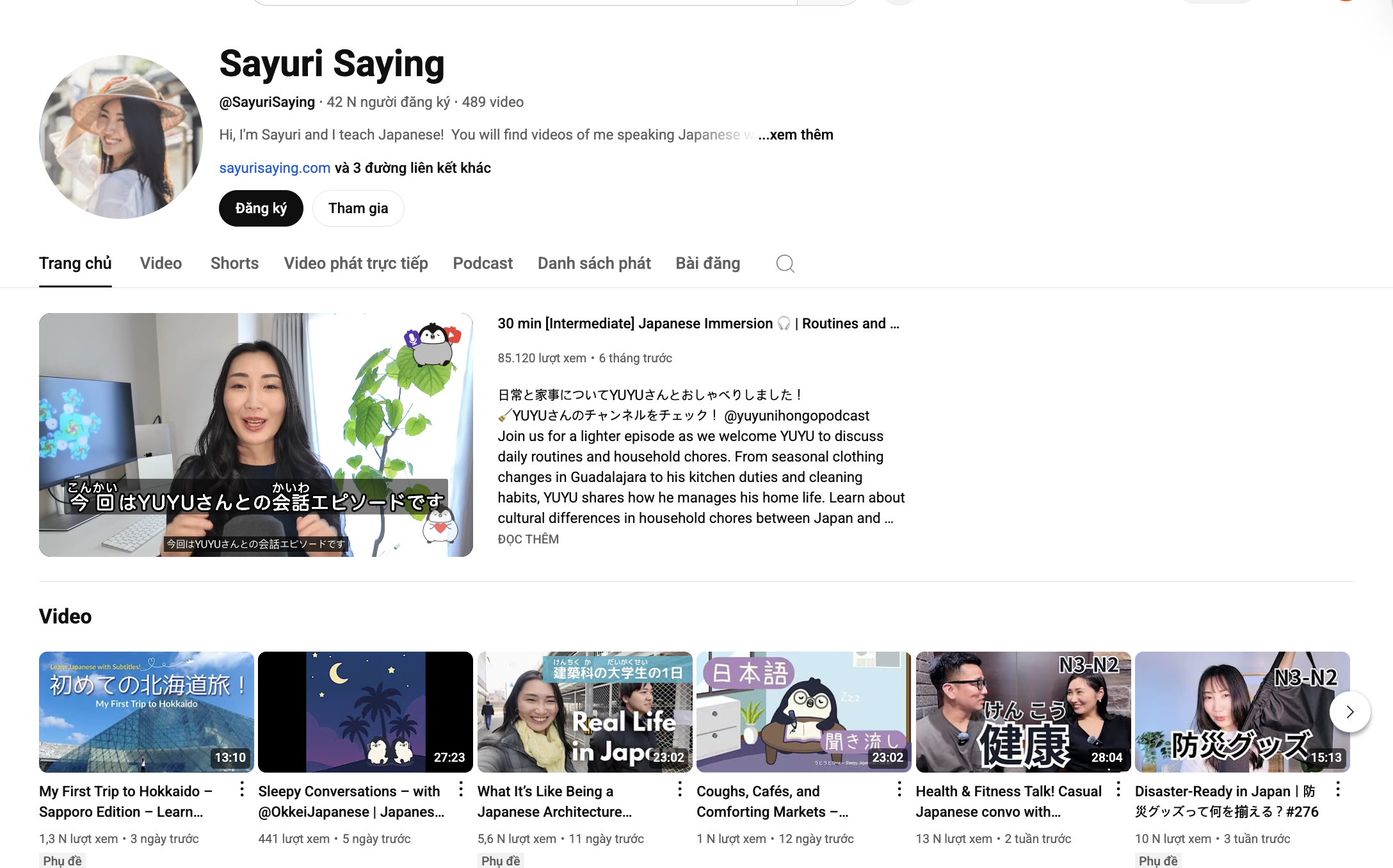
Task: Open more options for Coughs, Cafés video
Action: [x=899, y=789]
